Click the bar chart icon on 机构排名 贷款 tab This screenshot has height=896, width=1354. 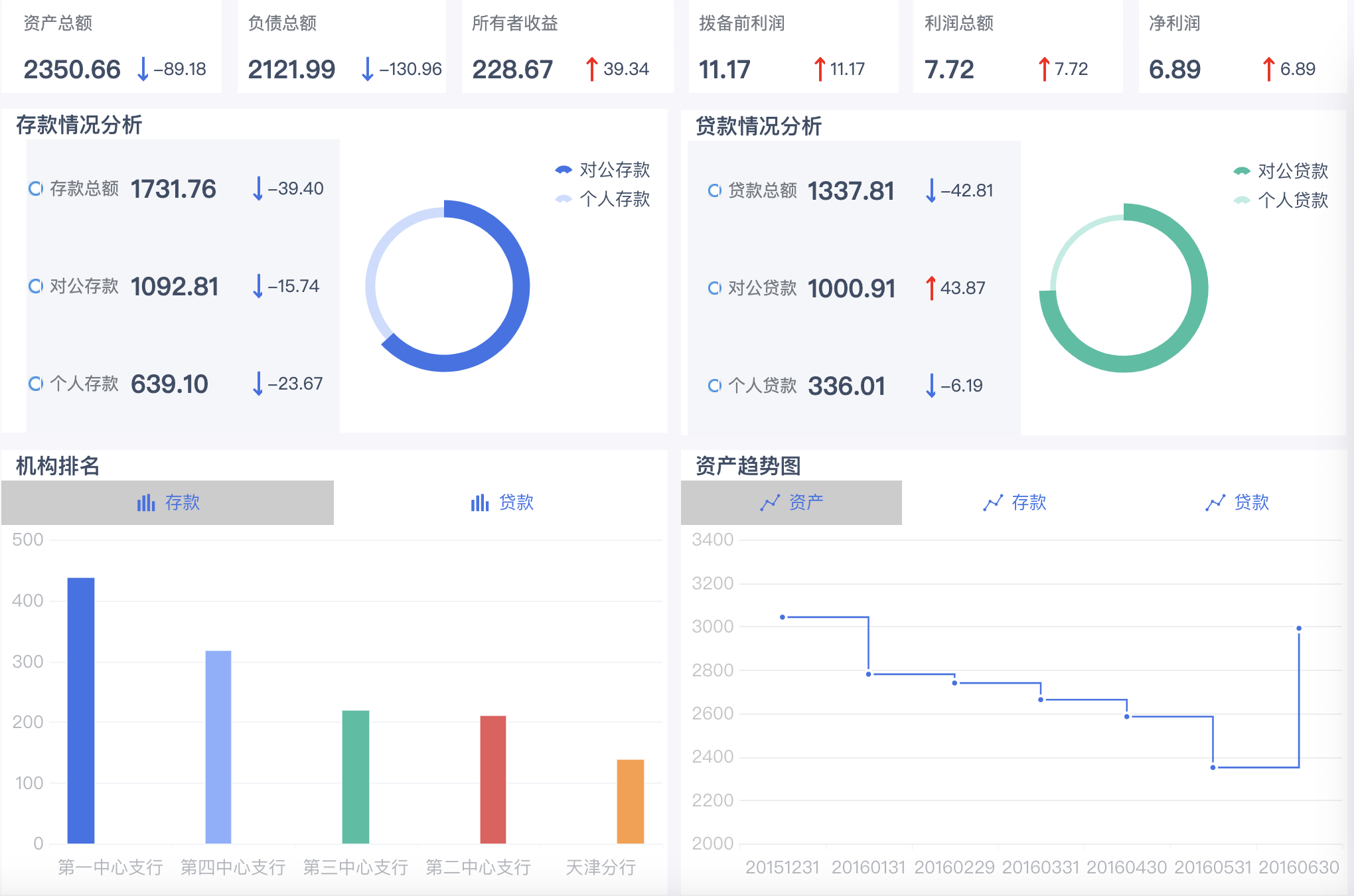tap(480, 503)
